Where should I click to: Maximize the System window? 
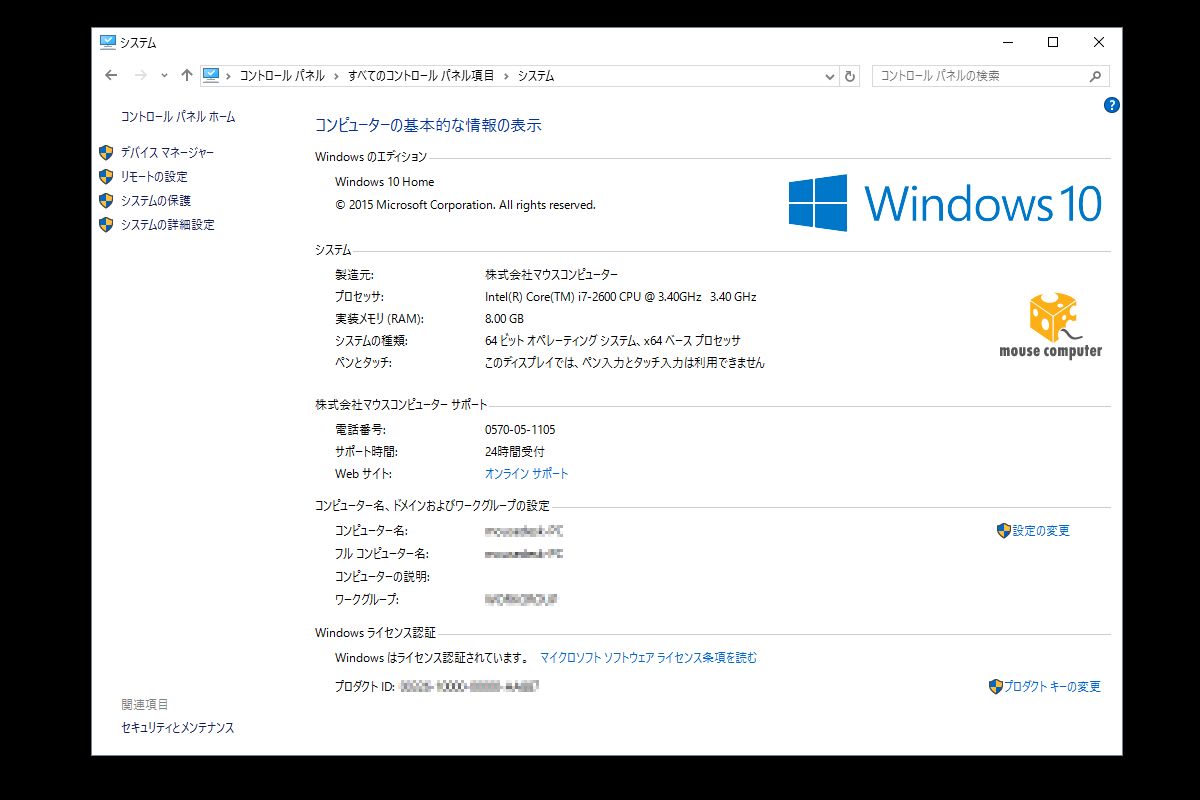[x=1053, y=42]
